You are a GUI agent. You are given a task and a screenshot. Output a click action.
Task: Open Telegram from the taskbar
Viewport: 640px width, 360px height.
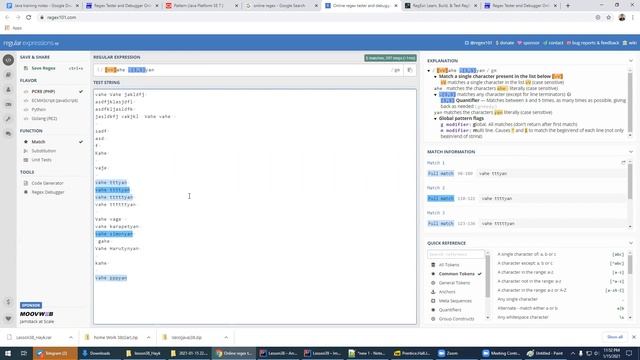55,353
